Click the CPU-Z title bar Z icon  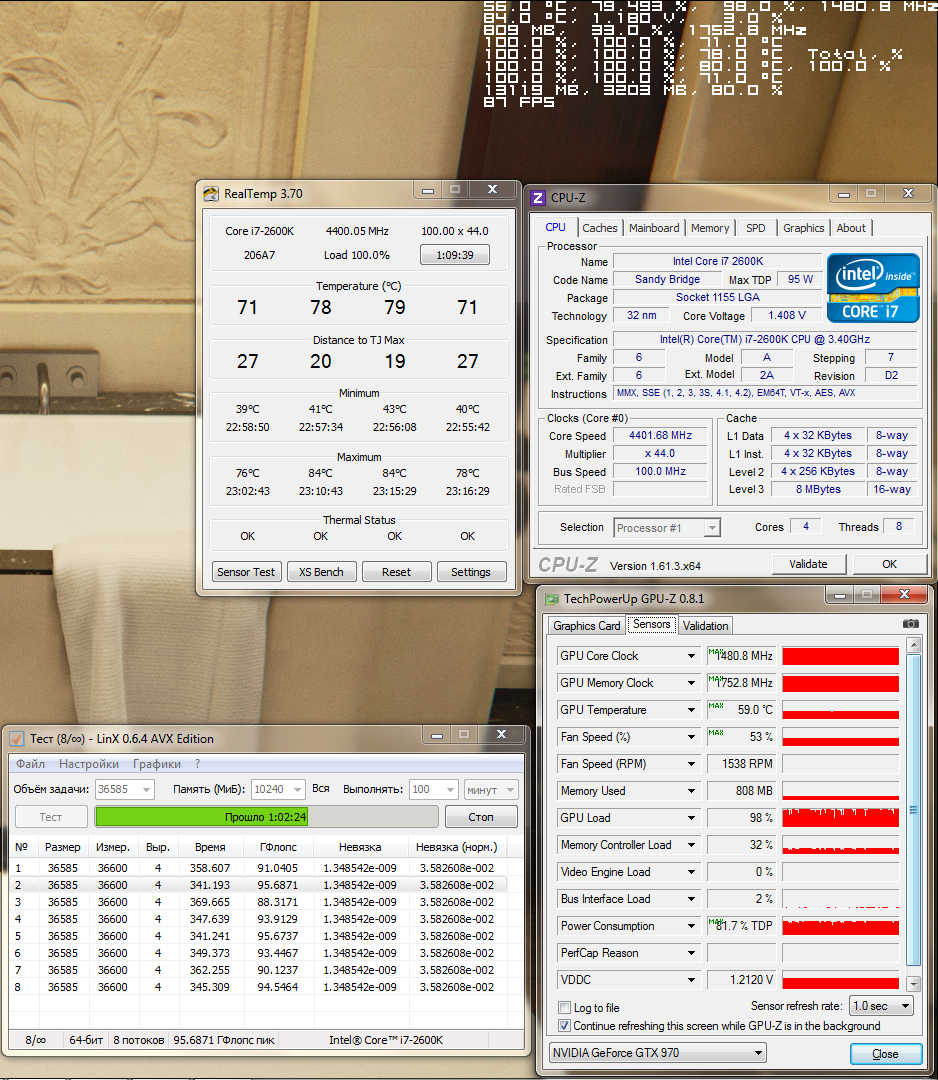click(539, 198)
